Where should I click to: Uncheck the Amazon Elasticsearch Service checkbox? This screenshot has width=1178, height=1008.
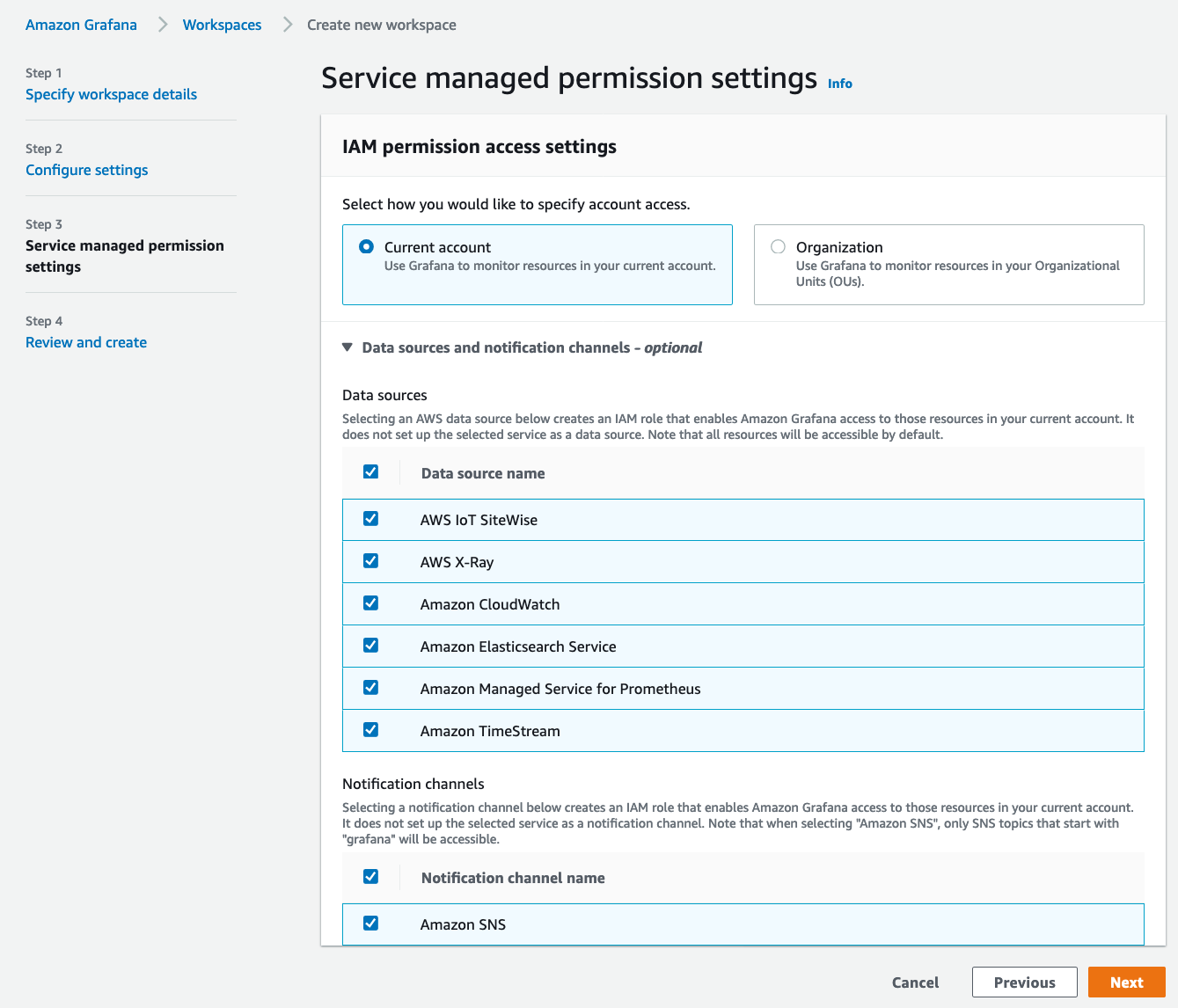pyautogui.click(x=370, y=645)
